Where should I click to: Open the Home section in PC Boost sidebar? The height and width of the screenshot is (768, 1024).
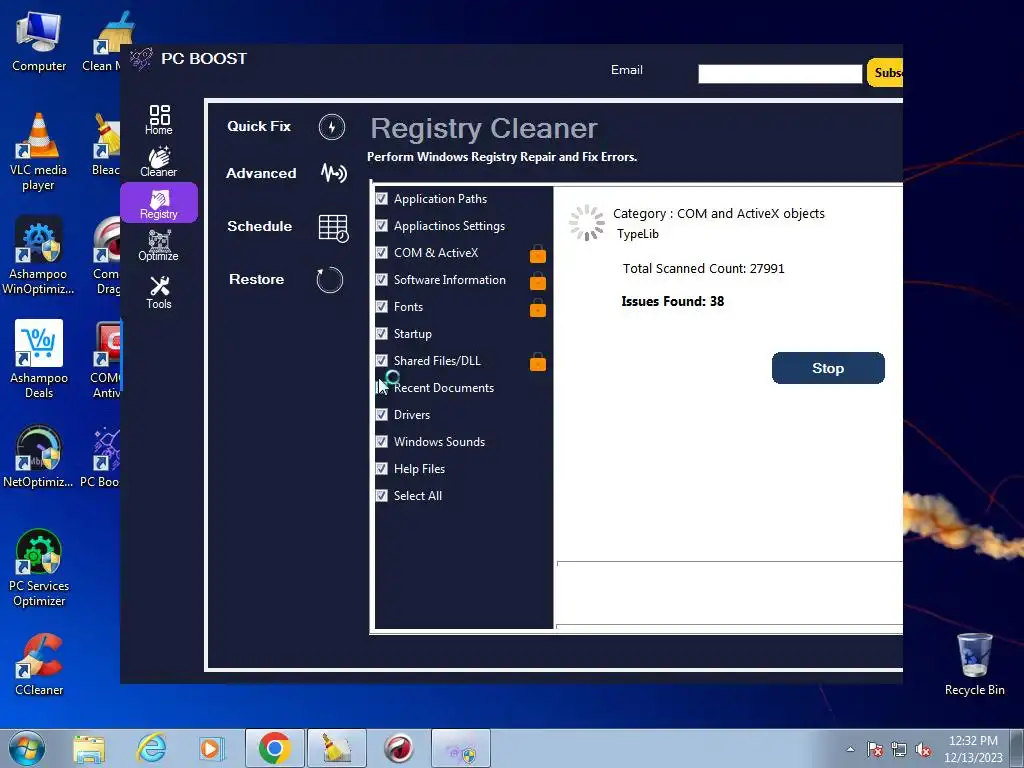point(159,120)
